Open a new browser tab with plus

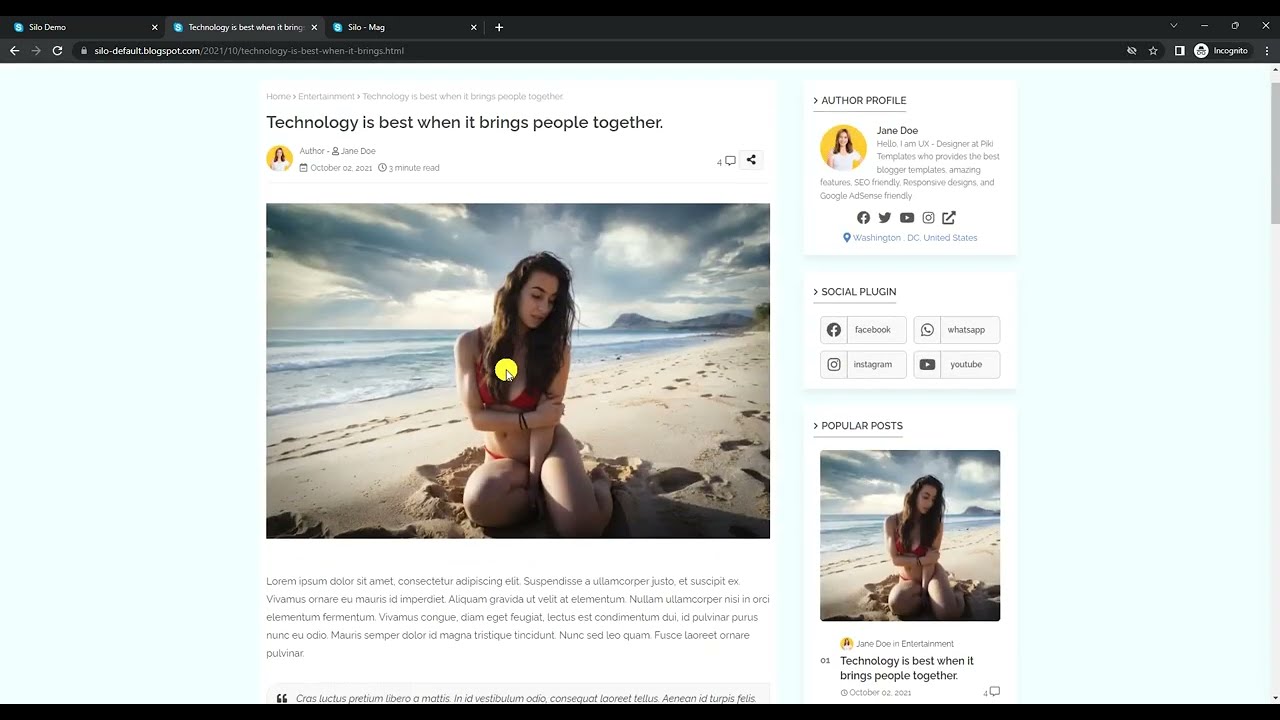point(499,27)
